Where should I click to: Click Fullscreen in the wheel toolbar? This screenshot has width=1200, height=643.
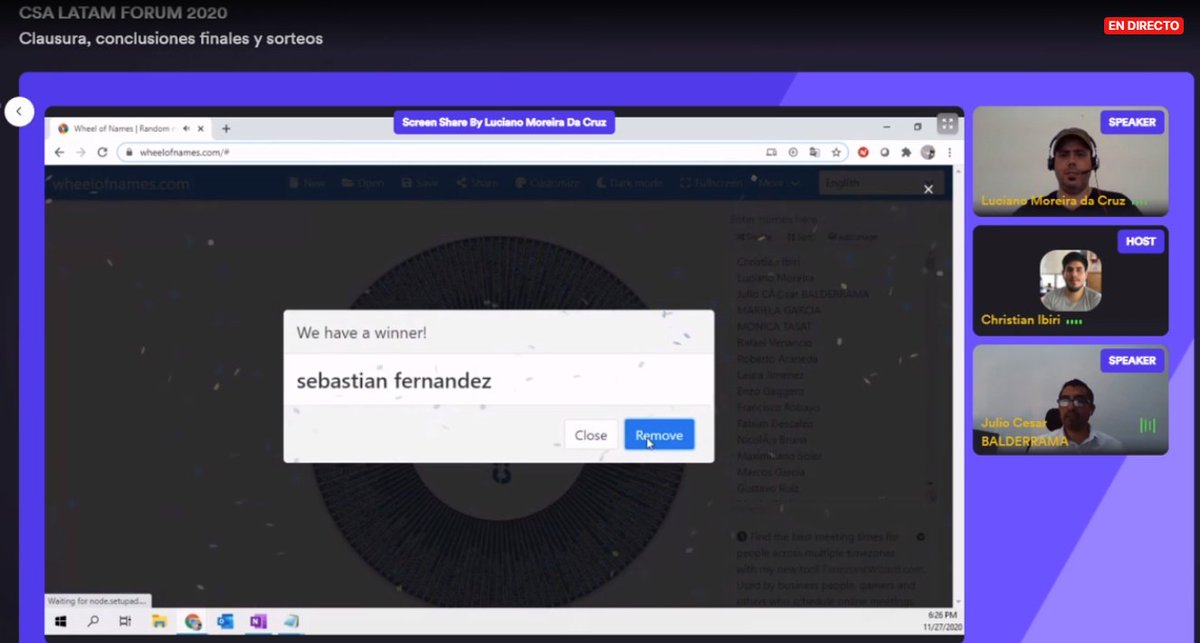coord(711,183)
